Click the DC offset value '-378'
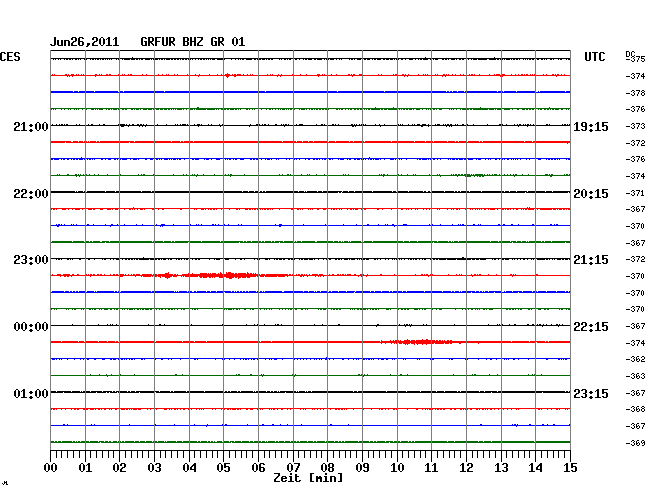 pyautogui.click(x=635, y=93)
